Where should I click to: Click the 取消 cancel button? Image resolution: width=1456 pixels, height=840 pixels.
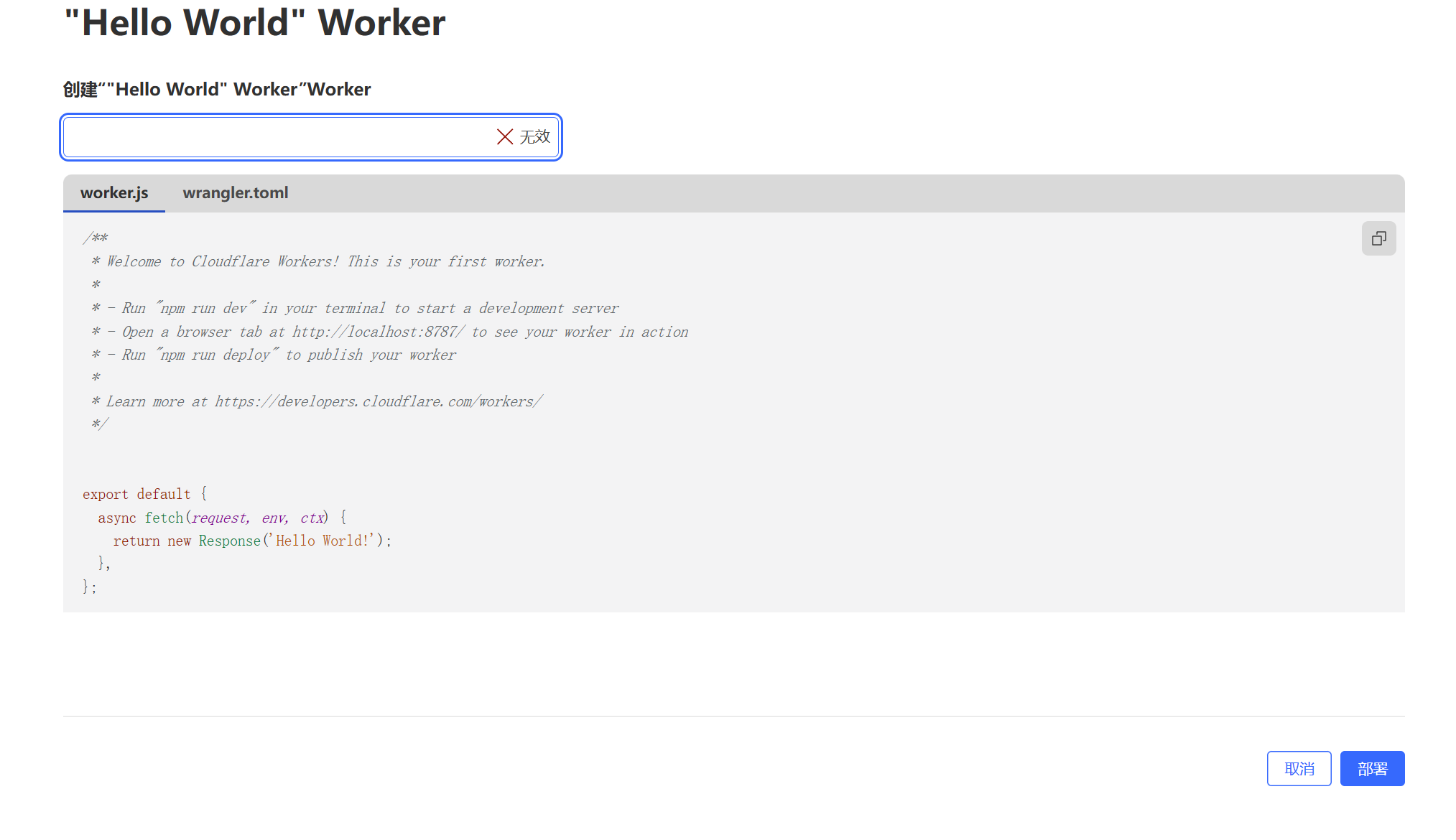pos(1299,769)
